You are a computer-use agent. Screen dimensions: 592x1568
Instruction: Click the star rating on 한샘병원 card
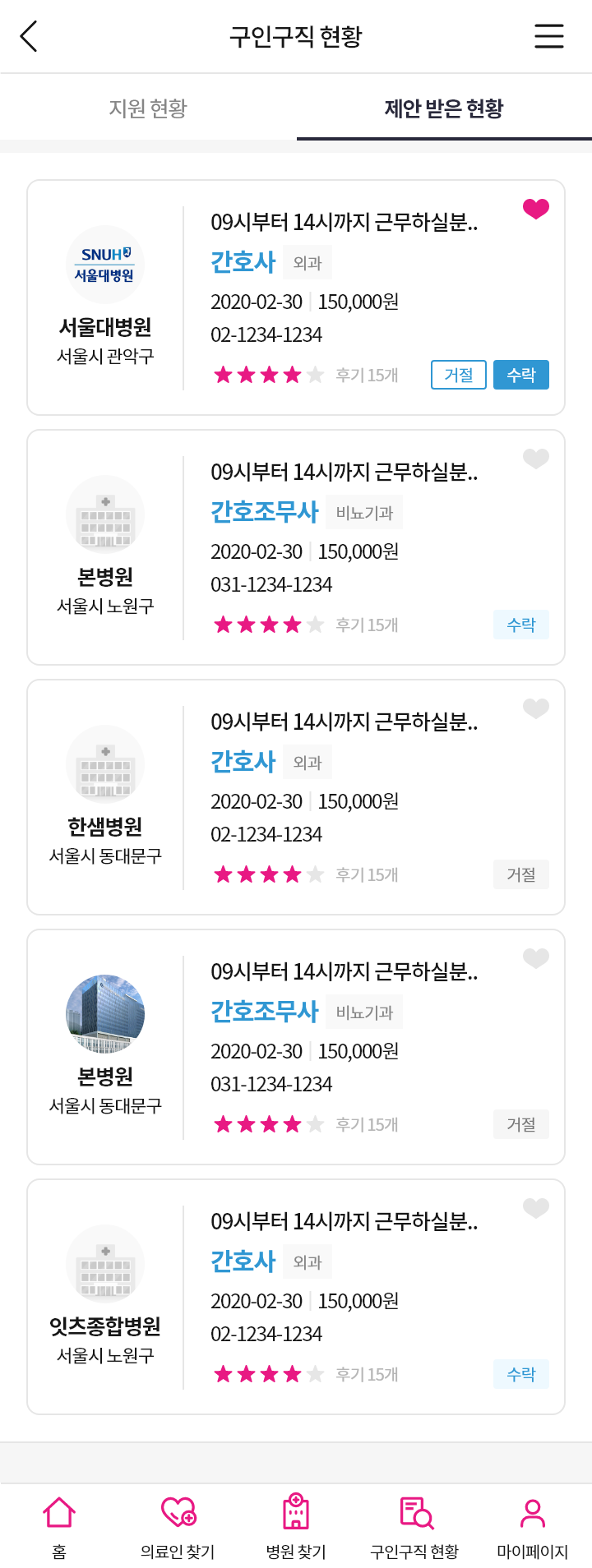pos(269,874)
